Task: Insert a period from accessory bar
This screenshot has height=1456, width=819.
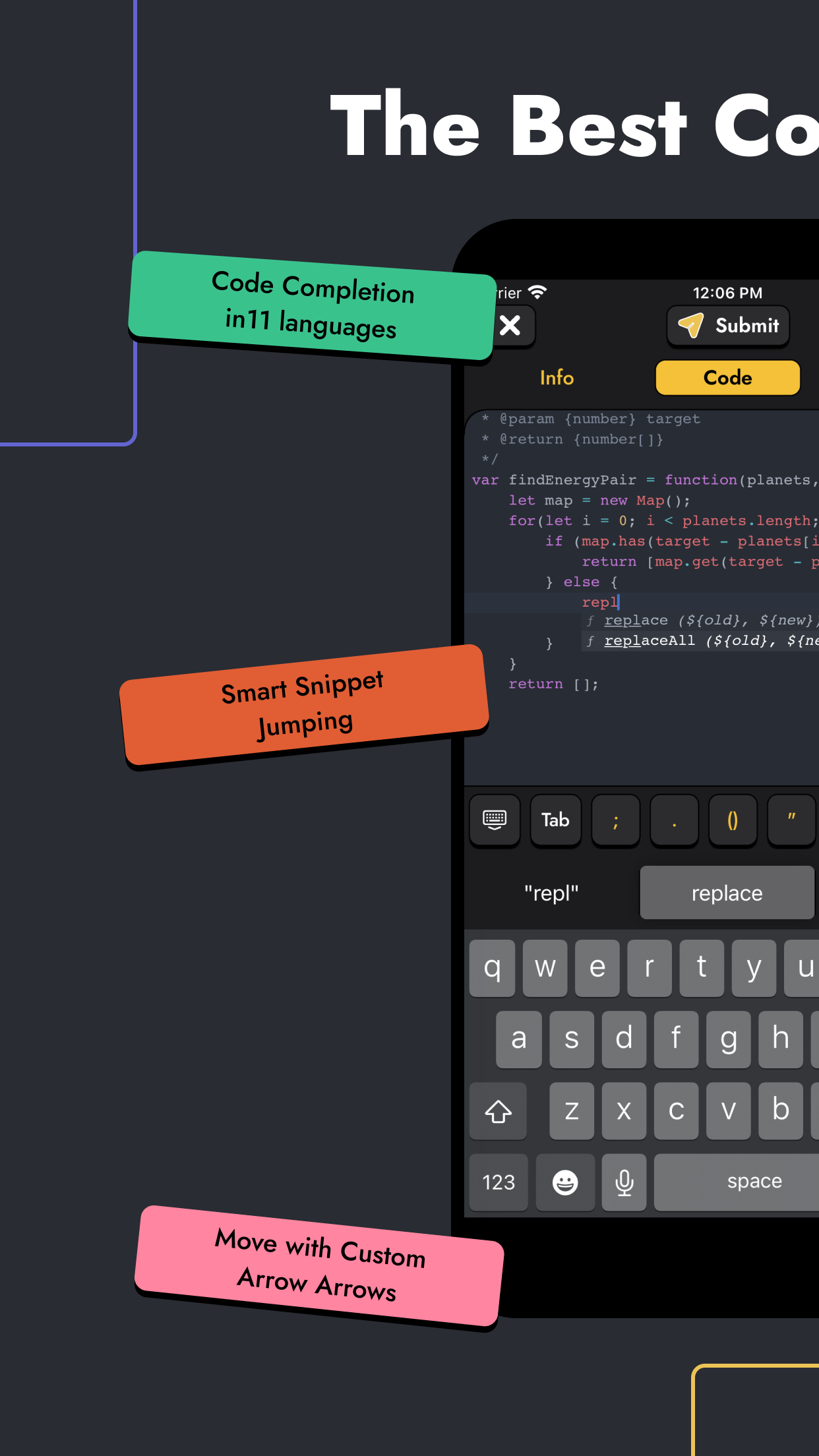Action: (674, 820)
